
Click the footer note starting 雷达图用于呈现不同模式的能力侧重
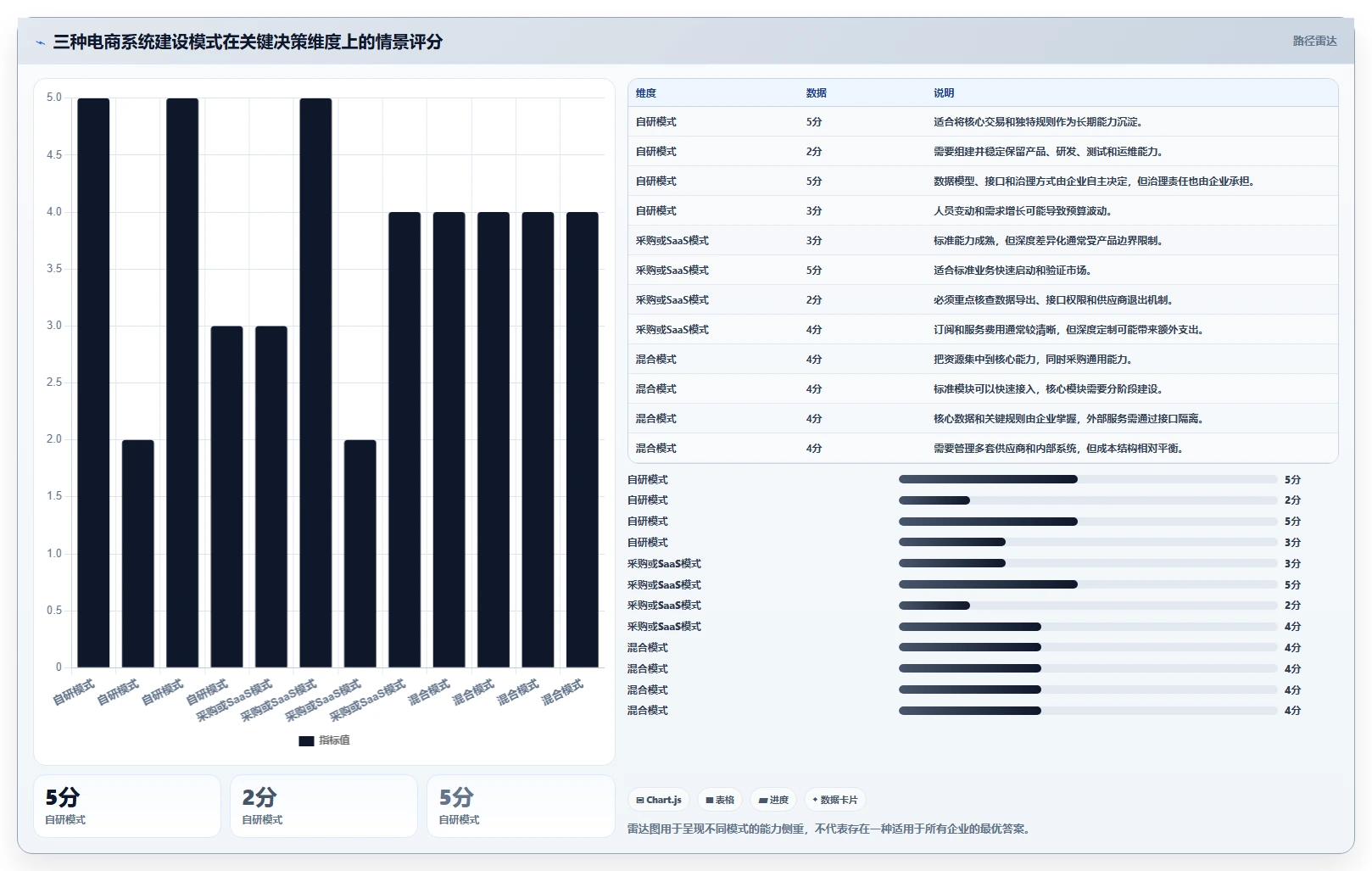(x=830, y=829)
